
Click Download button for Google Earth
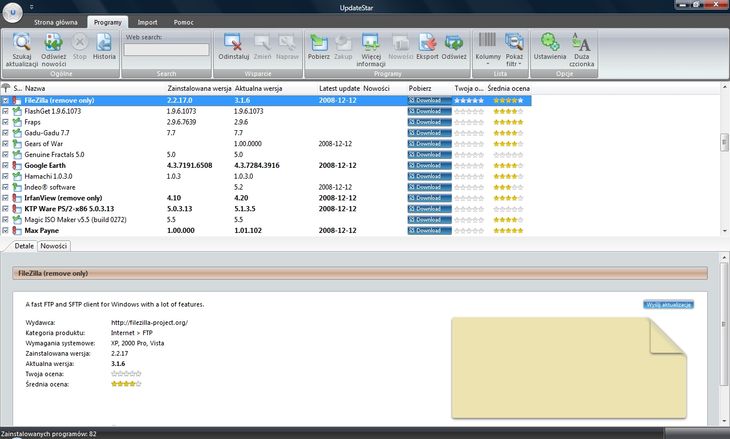[429, 165]
